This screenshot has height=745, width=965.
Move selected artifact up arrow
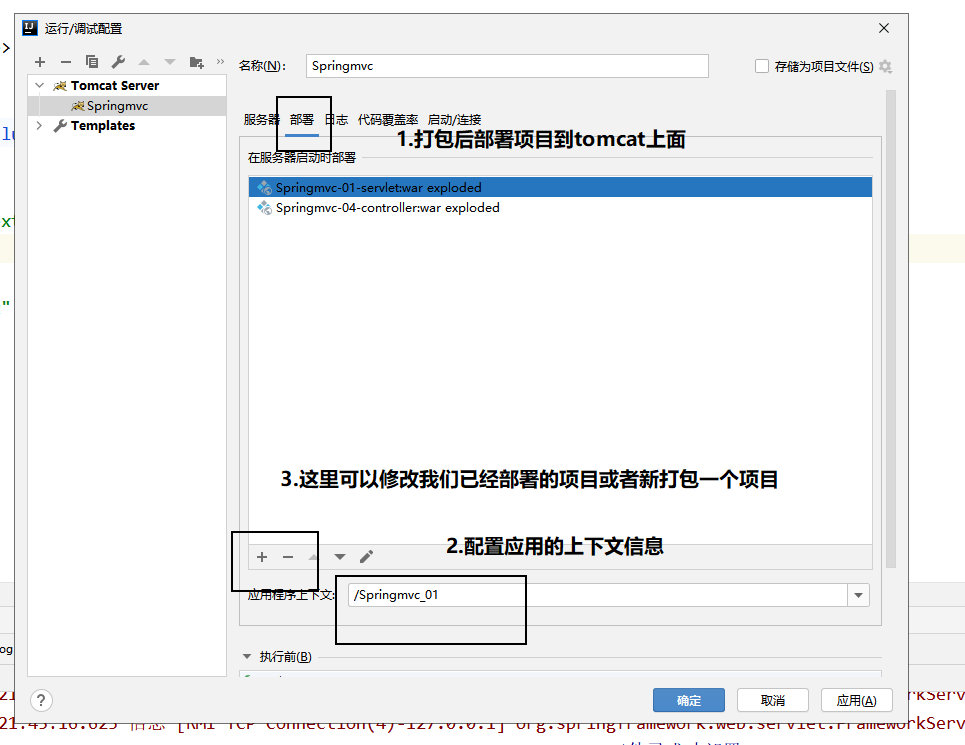[314, 557]
